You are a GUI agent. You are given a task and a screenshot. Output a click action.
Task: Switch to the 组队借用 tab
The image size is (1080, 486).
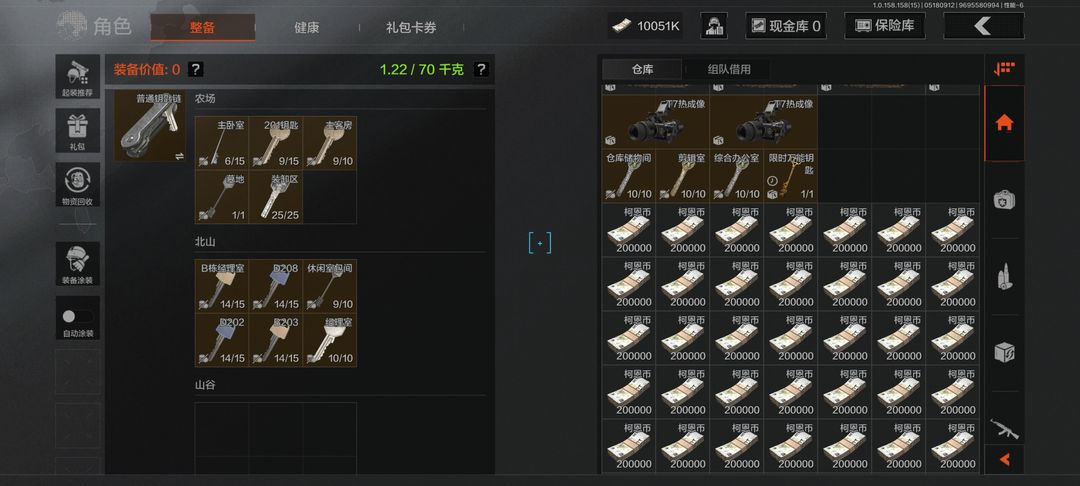pyautogui.click(x=729, y=69)
